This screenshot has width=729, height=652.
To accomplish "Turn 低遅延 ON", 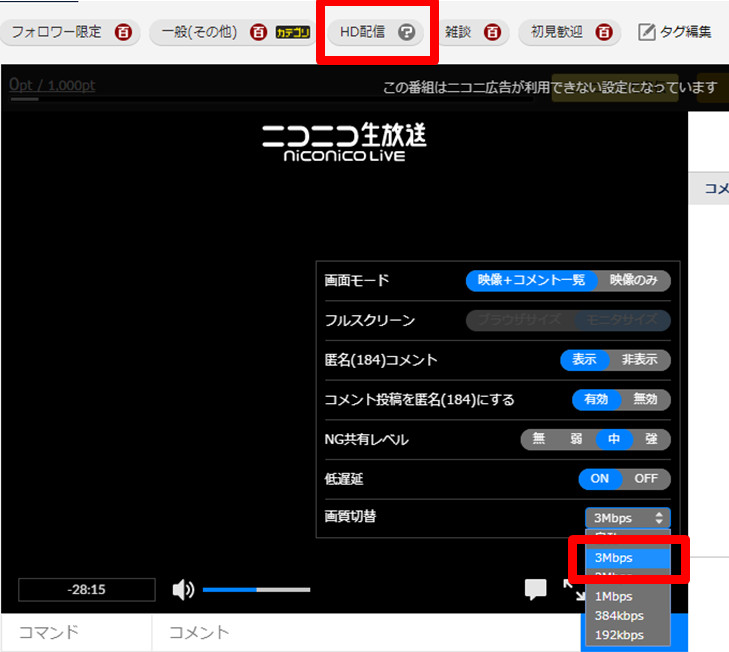I will point(600,479).
